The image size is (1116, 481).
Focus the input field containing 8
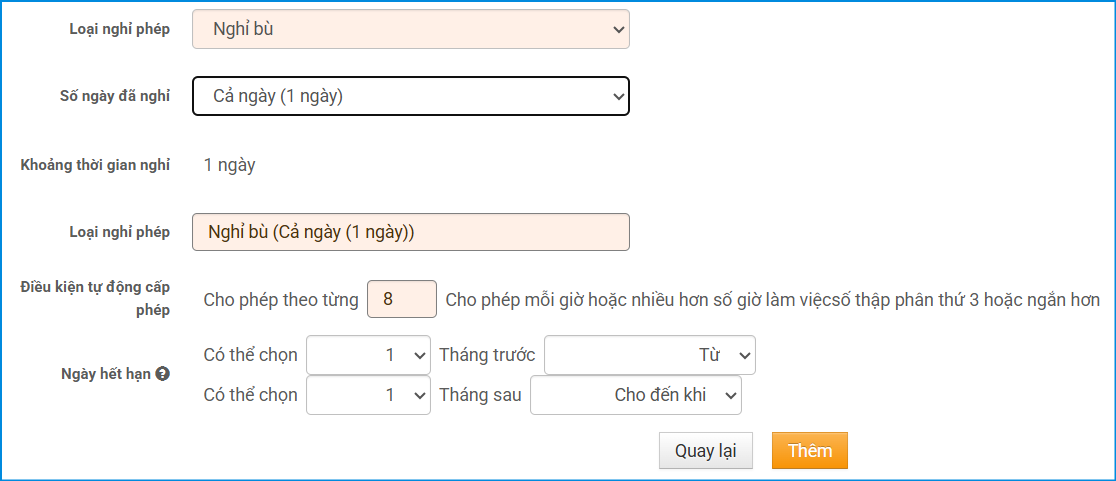(401, 299)
